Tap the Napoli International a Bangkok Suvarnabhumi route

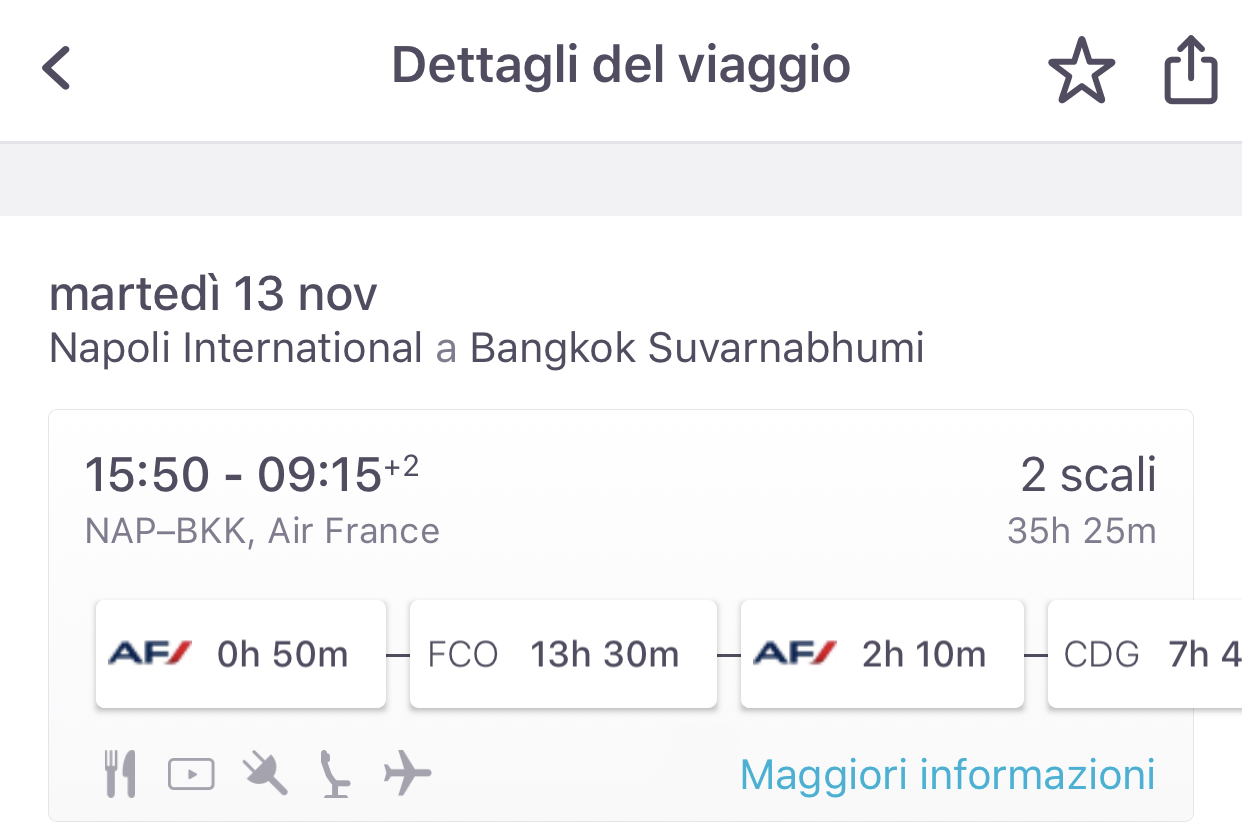coord(486,348)
